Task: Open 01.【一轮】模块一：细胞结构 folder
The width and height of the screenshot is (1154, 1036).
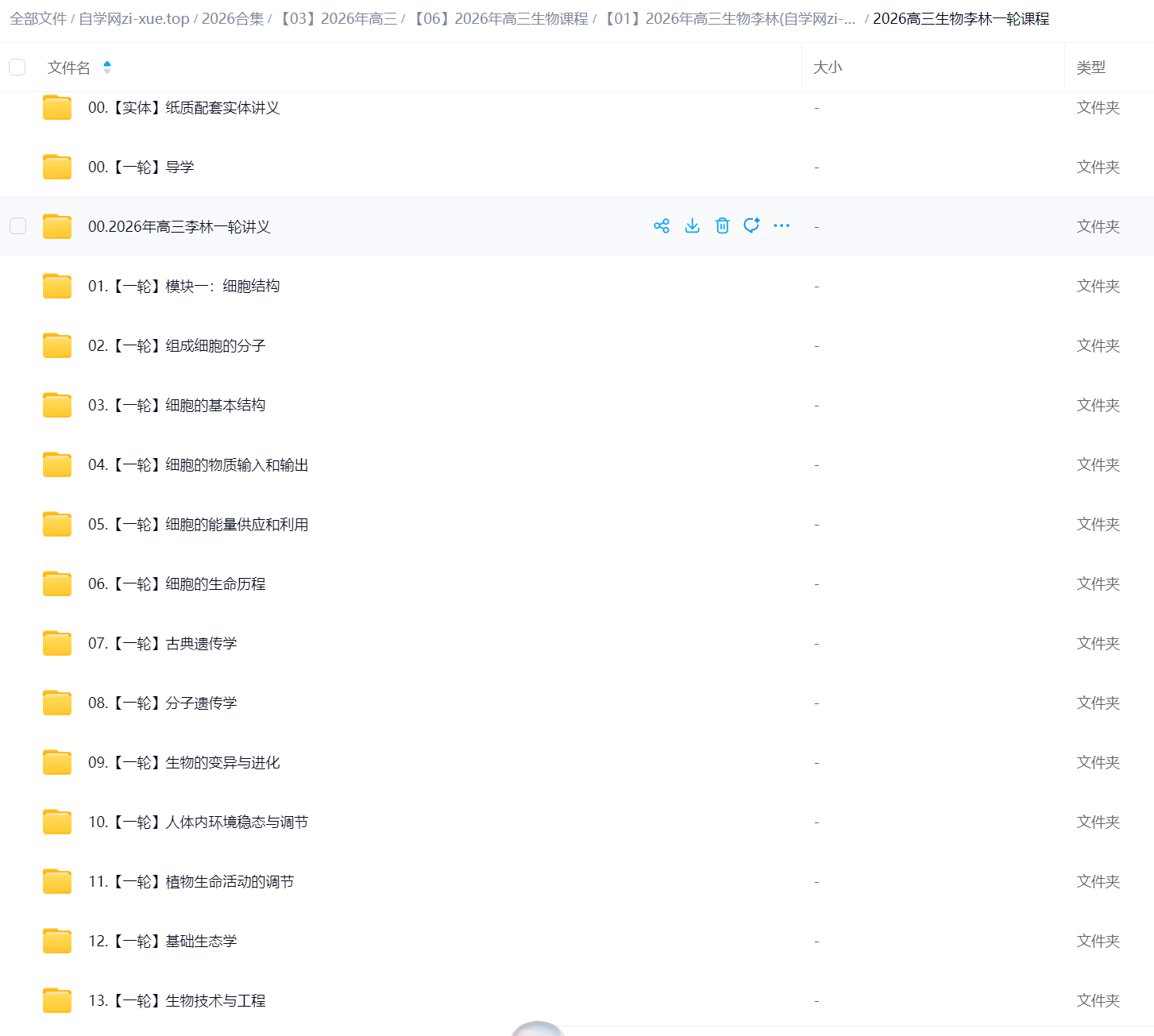Action: coord(183,286)
